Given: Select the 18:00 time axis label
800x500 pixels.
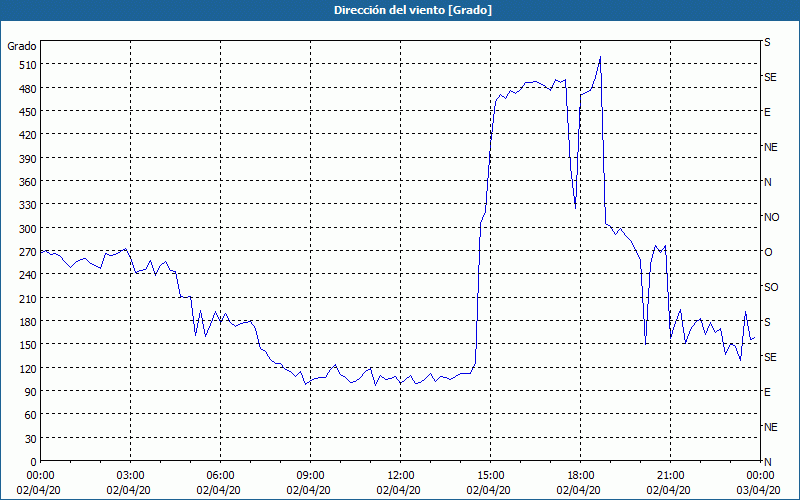Looking at the screenshot, I should coord(581,476).
